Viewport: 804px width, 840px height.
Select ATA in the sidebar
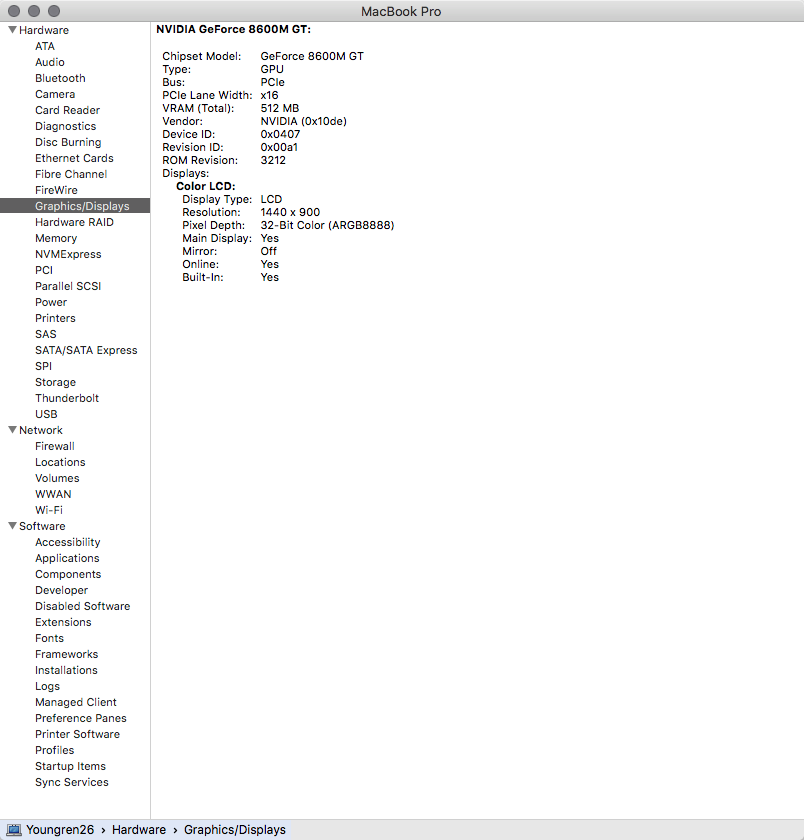45,46
